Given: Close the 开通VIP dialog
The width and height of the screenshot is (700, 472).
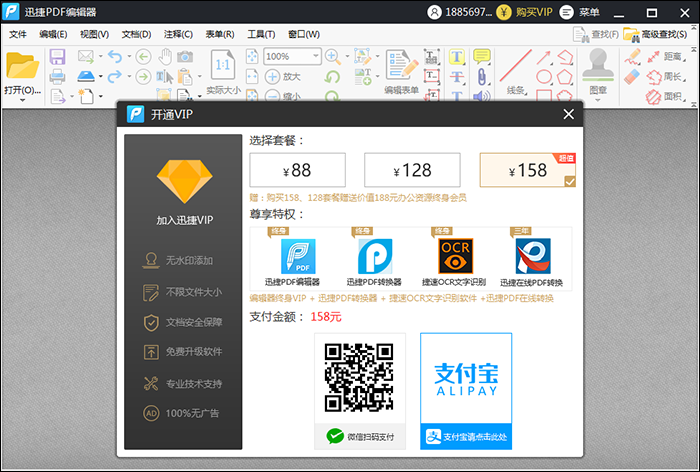Looking at the screenshot, I should 568,114.
